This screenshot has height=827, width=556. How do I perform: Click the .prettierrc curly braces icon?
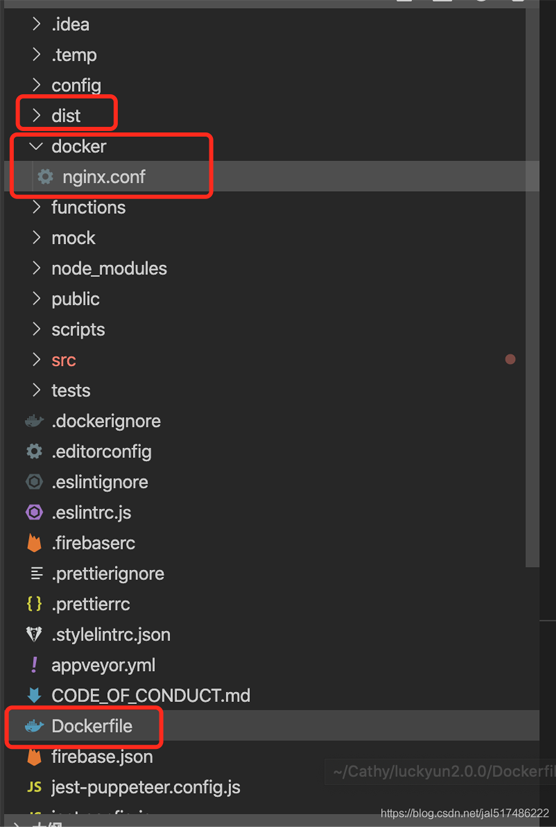34,604
